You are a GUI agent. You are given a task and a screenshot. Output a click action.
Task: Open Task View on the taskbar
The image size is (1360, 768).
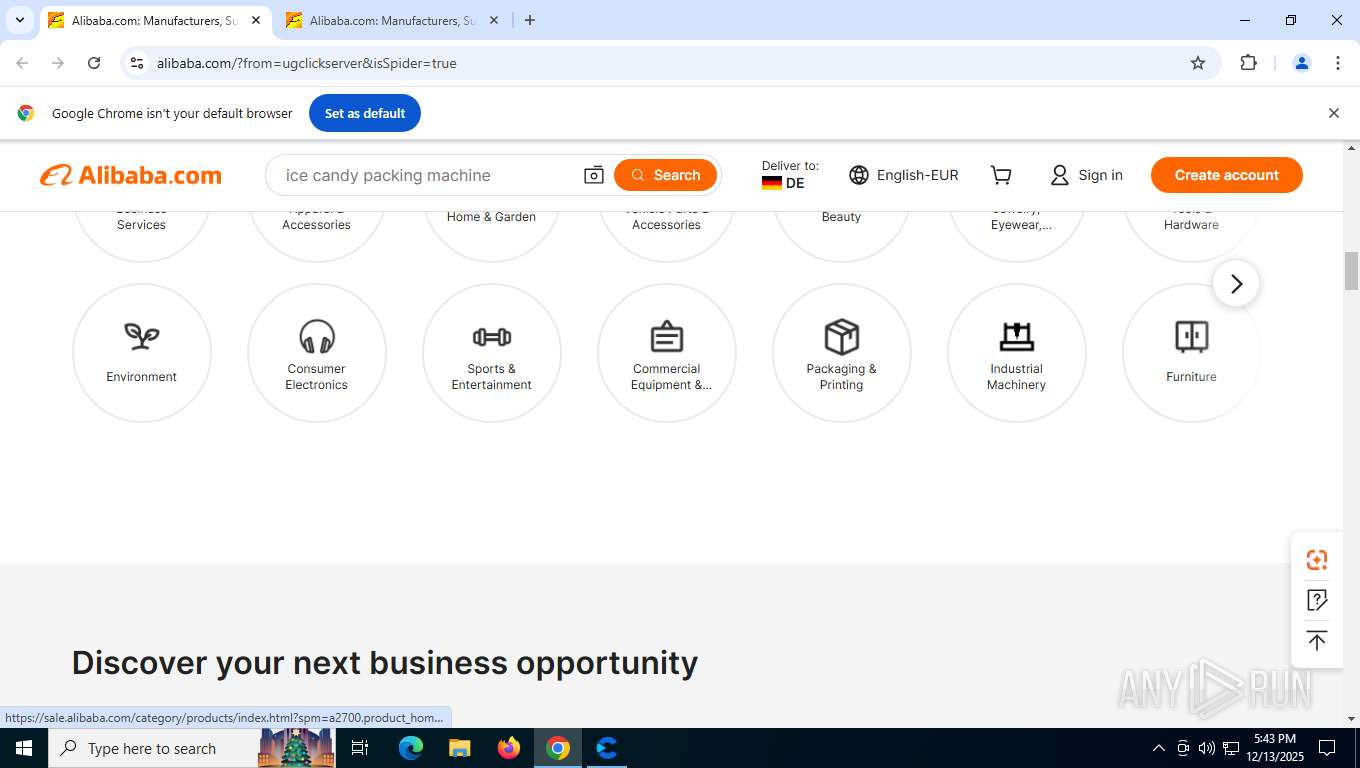tap(361, 748)
